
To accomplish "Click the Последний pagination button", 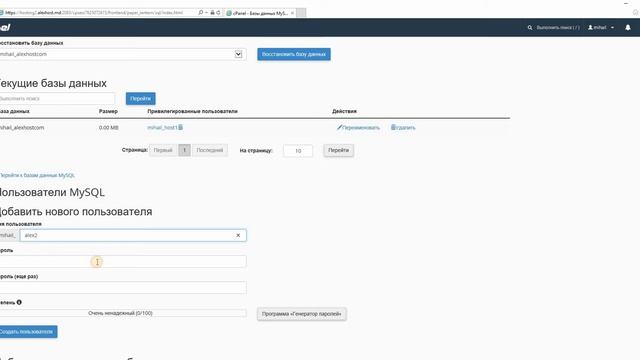I will [210, 150].
